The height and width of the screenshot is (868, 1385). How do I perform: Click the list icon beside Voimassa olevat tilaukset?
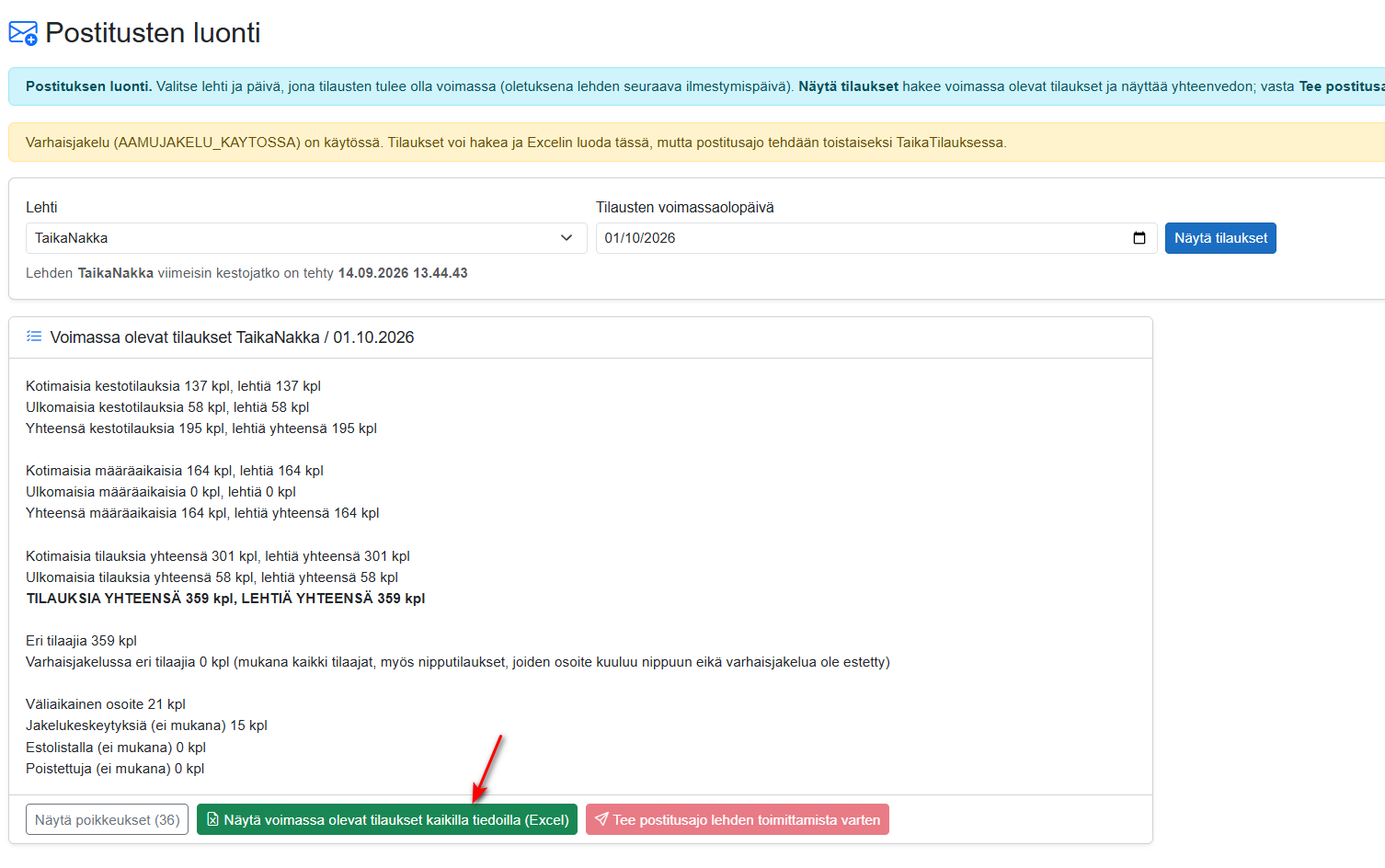[34, 337]
